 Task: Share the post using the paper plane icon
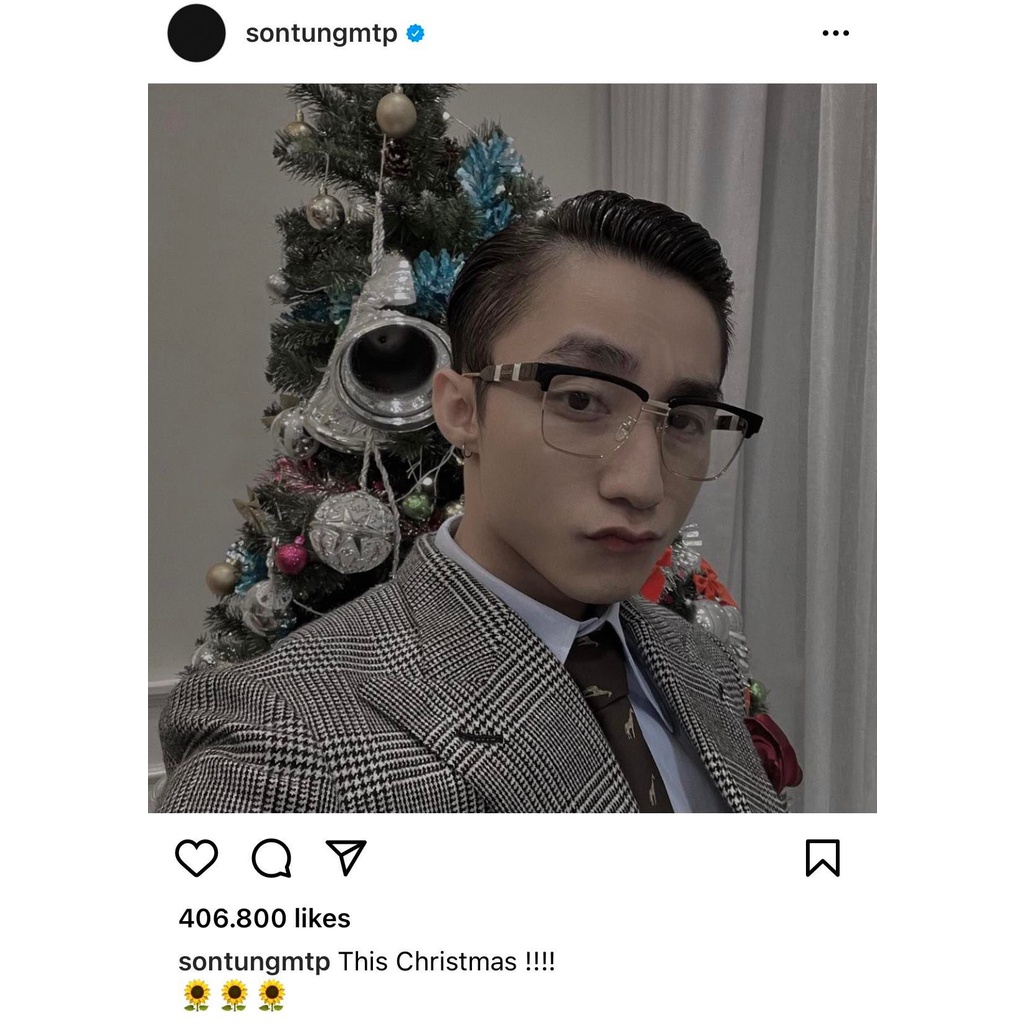tap(346, 857)
